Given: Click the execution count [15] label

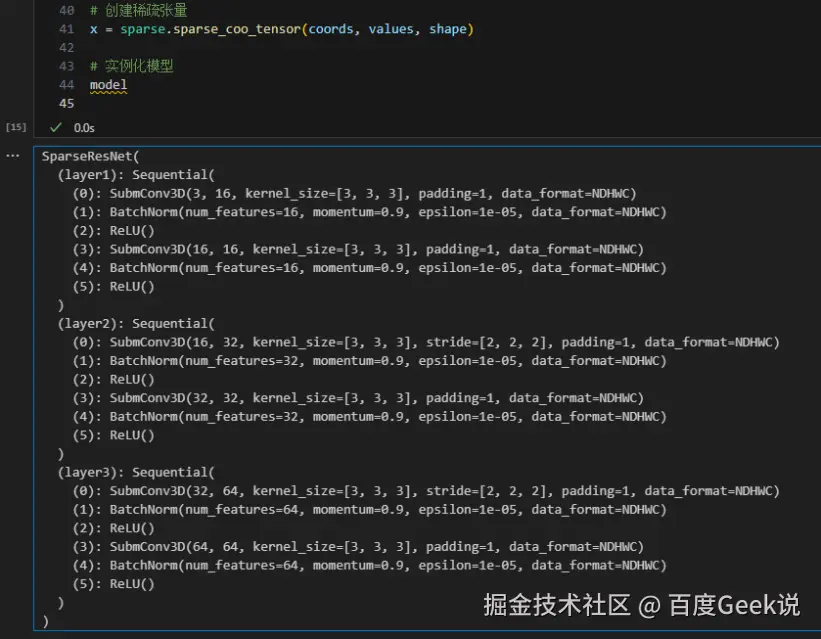Looking at the screenshot, I should point(16,127).
